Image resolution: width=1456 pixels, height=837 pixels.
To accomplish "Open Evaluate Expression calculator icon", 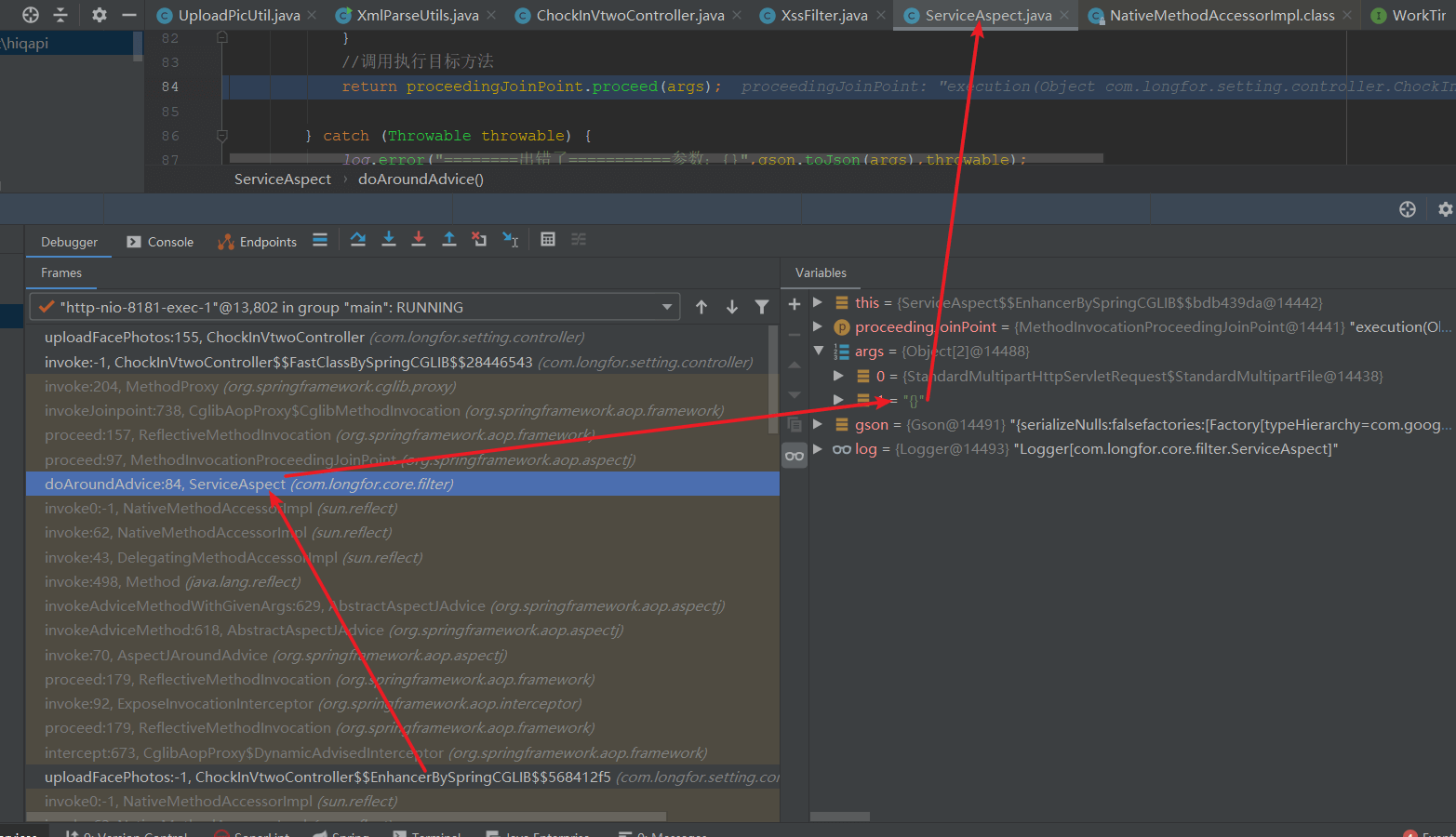I will click(x=548, y=240).
